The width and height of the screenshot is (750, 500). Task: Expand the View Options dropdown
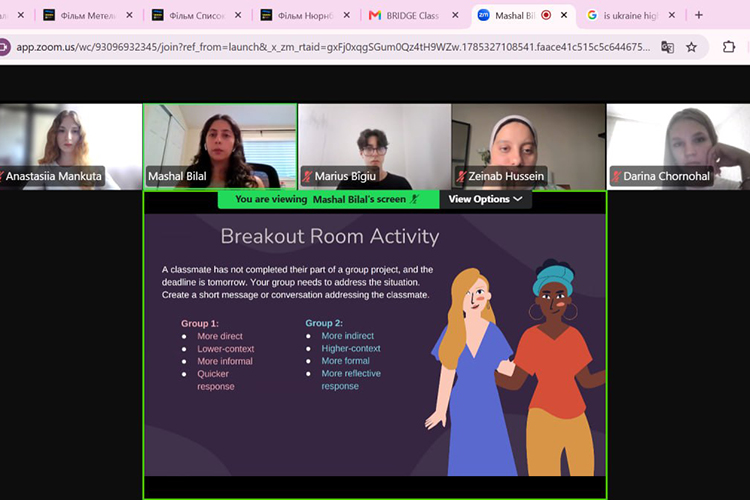(485, 199)
